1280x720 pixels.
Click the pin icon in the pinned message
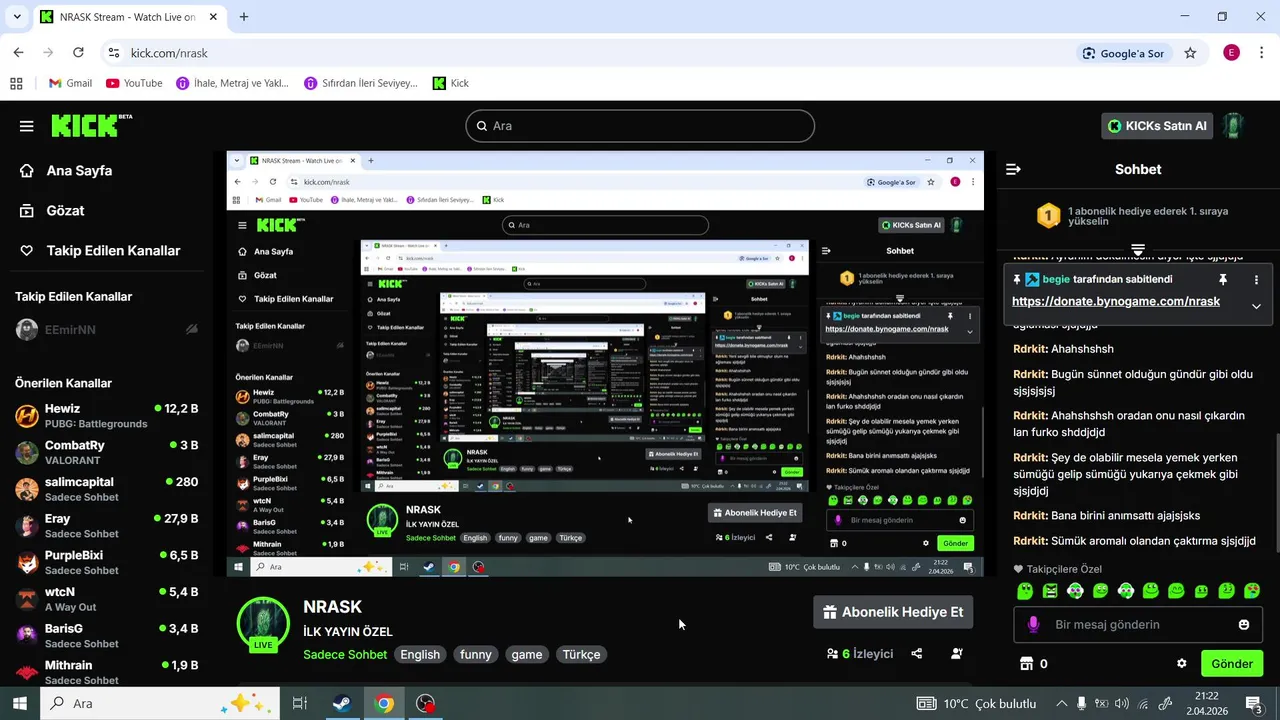click(x=1222, y=280)
